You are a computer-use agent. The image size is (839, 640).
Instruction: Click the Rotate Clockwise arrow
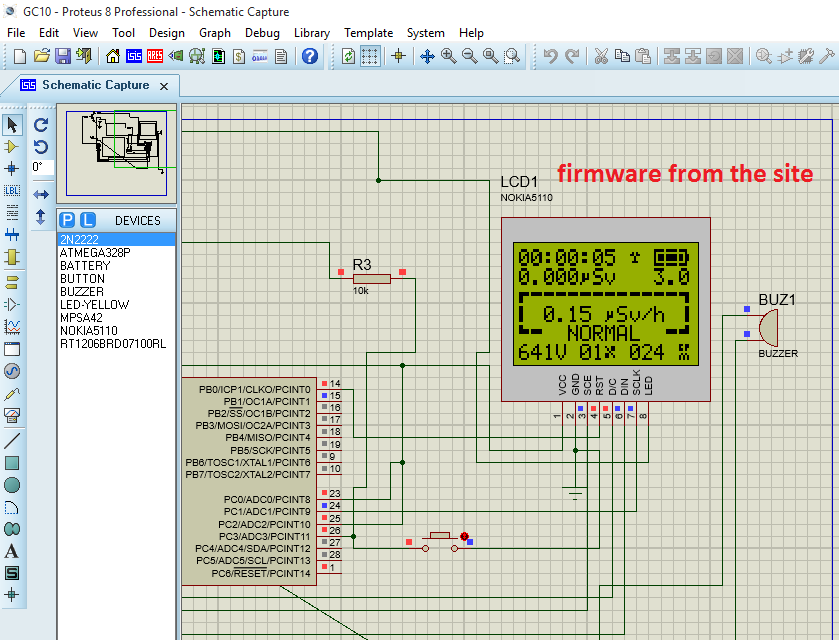click(41, 125)
